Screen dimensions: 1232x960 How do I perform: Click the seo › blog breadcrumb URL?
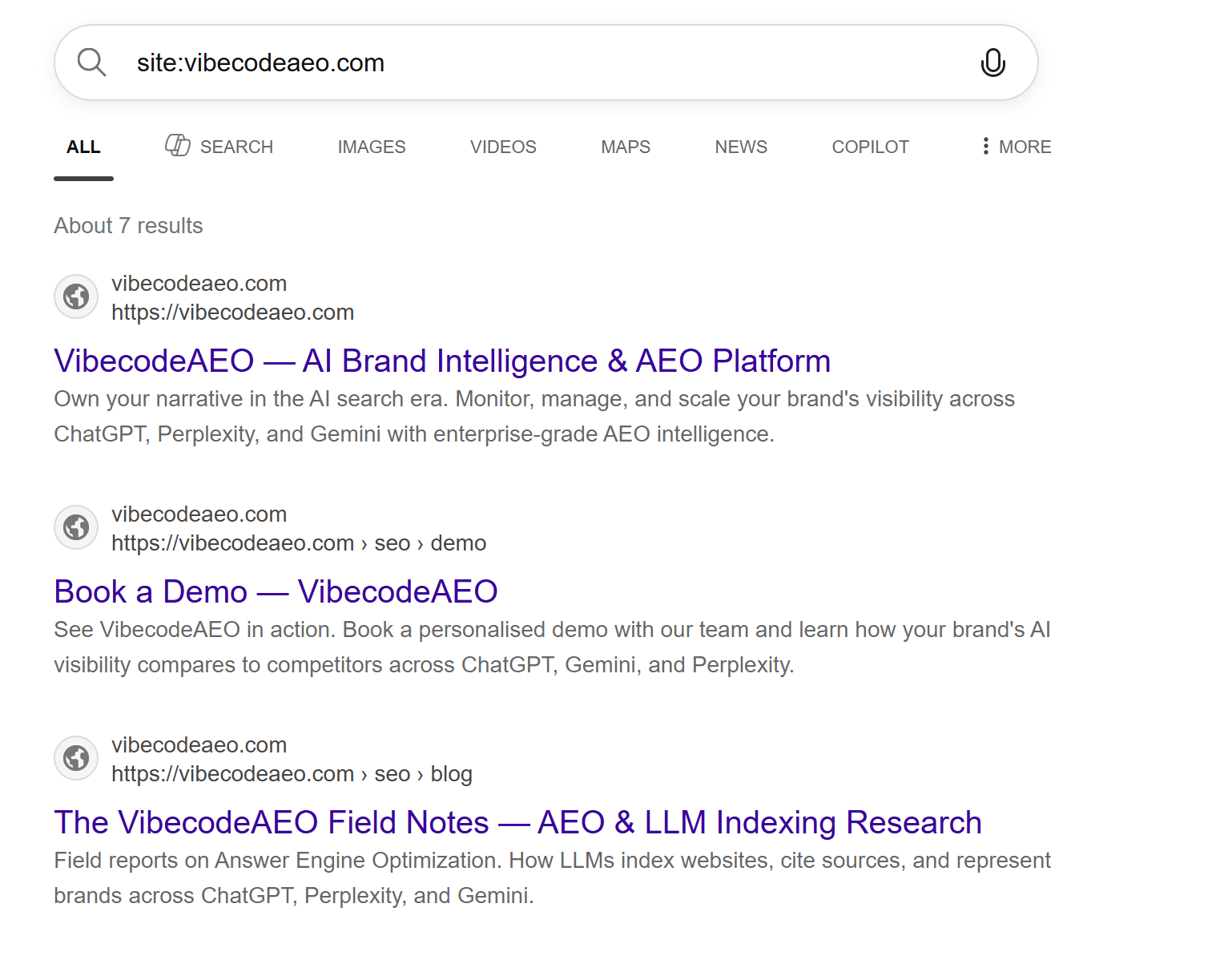[292, 774]
